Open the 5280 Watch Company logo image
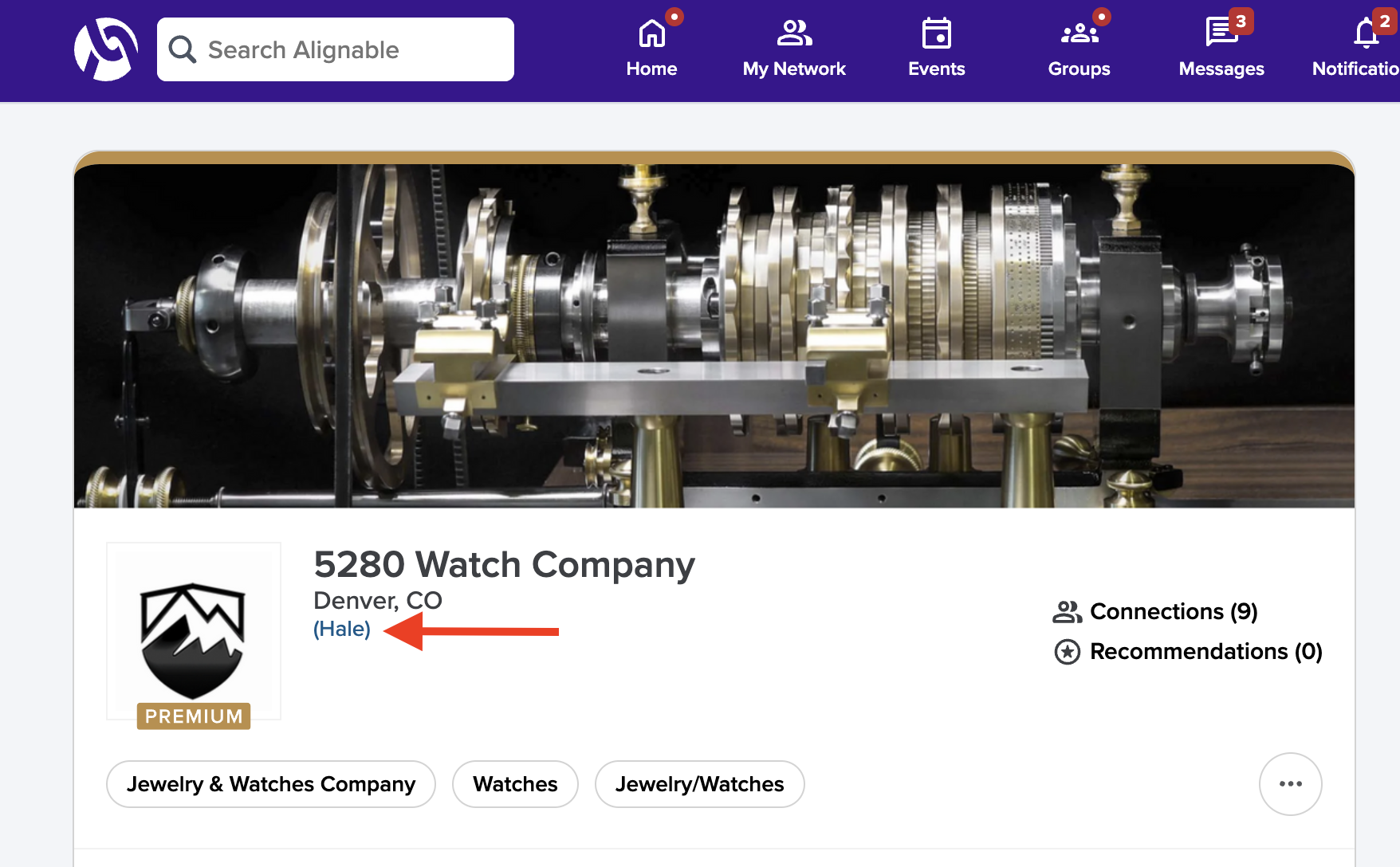The image size is (1400, 867). tap(194, 631)
